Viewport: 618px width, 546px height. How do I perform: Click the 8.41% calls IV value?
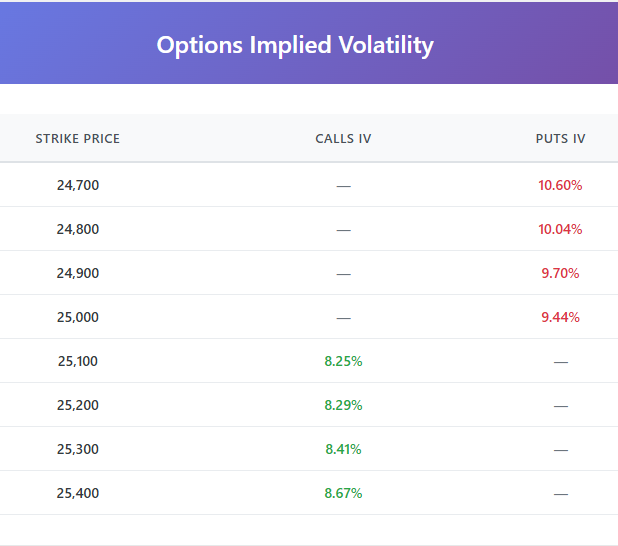(343, 449)
